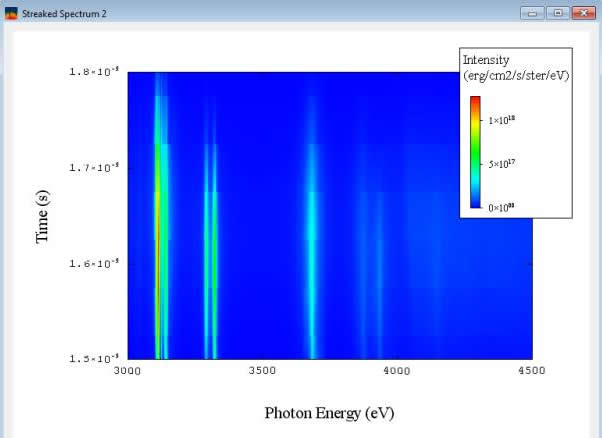Click the 1.6×10^-8 tick on time axis
The height and width of the screenshot is (438, 602).
click(95, 264)
